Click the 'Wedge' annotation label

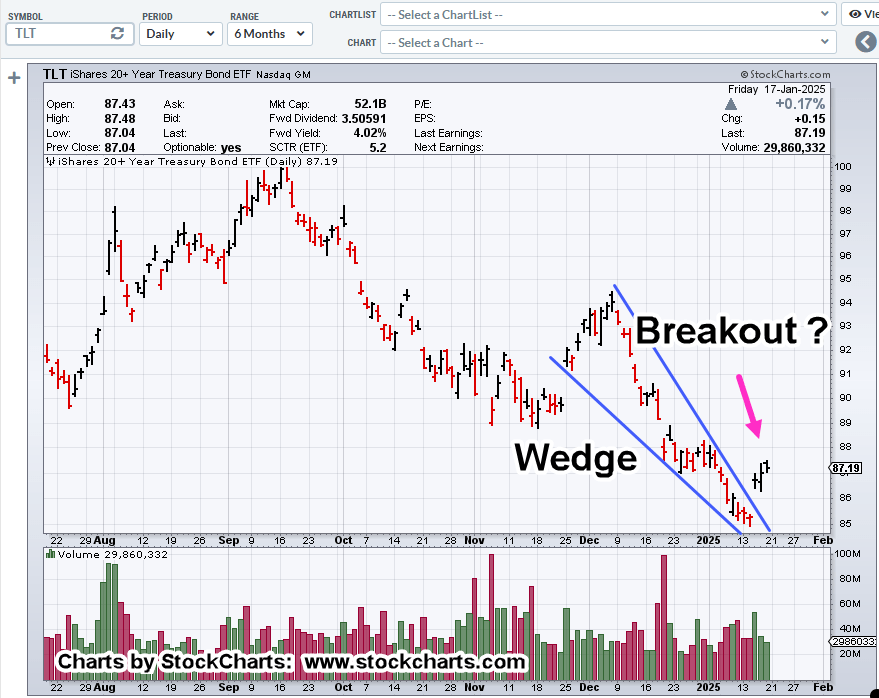point(575,457)
